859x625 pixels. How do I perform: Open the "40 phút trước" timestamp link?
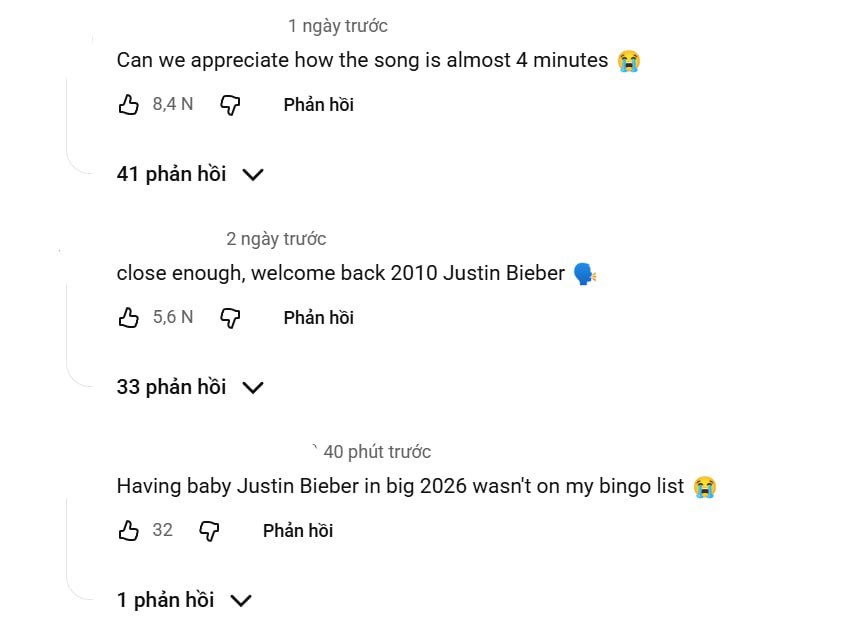pos(378,451)
